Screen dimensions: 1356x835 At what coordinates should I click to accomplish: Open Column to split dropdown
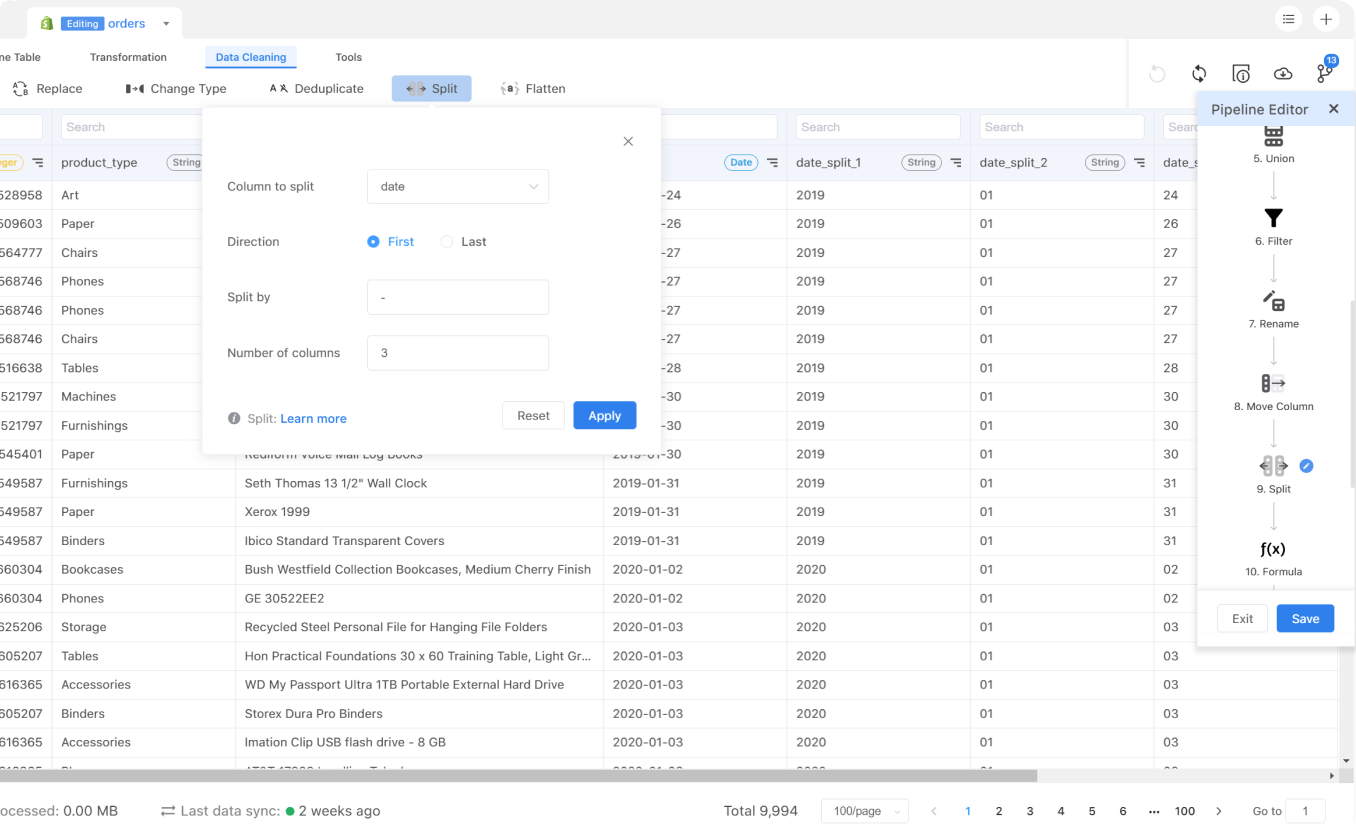[458, 187]
